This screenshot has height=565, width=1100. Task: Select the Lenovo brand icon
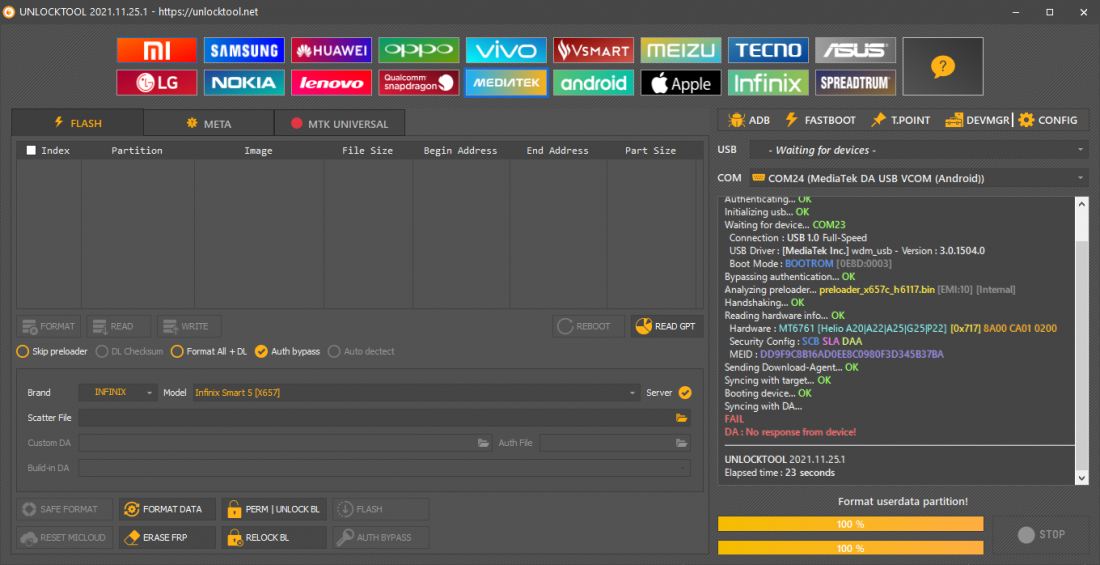[x=331, y=83]
